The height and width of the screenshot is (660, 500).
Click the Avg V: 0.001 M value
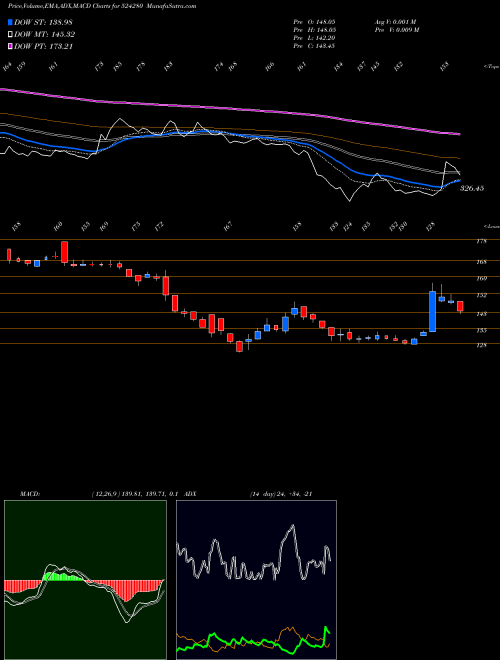(395, 22)
